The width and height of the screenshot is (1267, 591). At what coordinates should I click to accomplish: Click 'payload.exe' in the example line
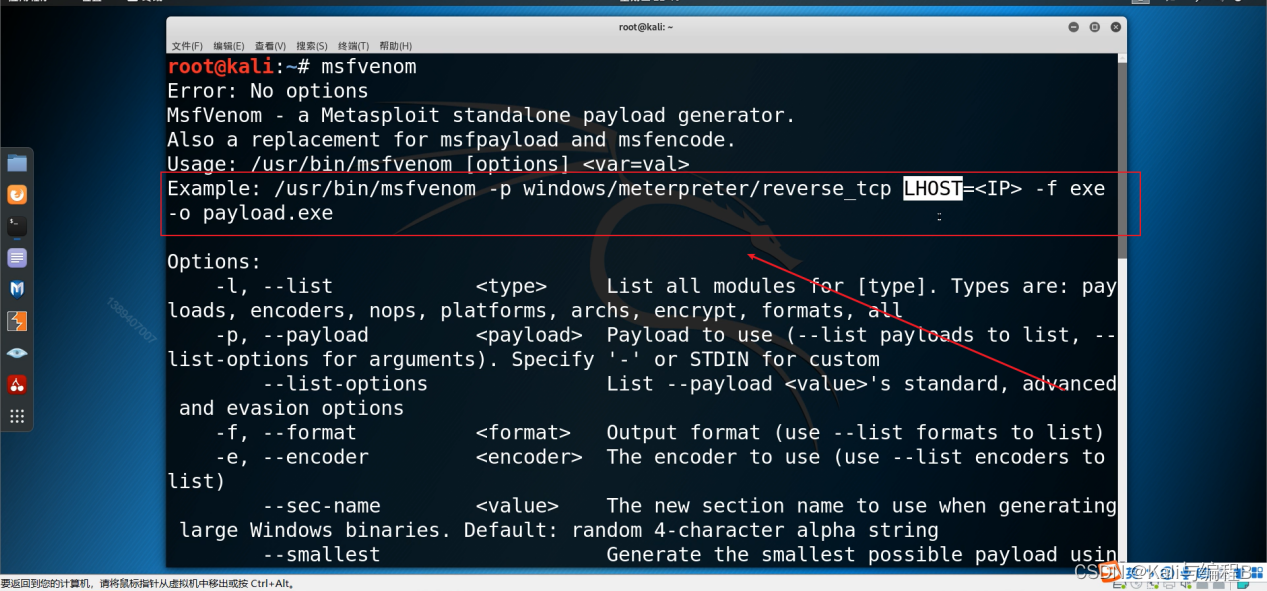(x=268, y=213)
